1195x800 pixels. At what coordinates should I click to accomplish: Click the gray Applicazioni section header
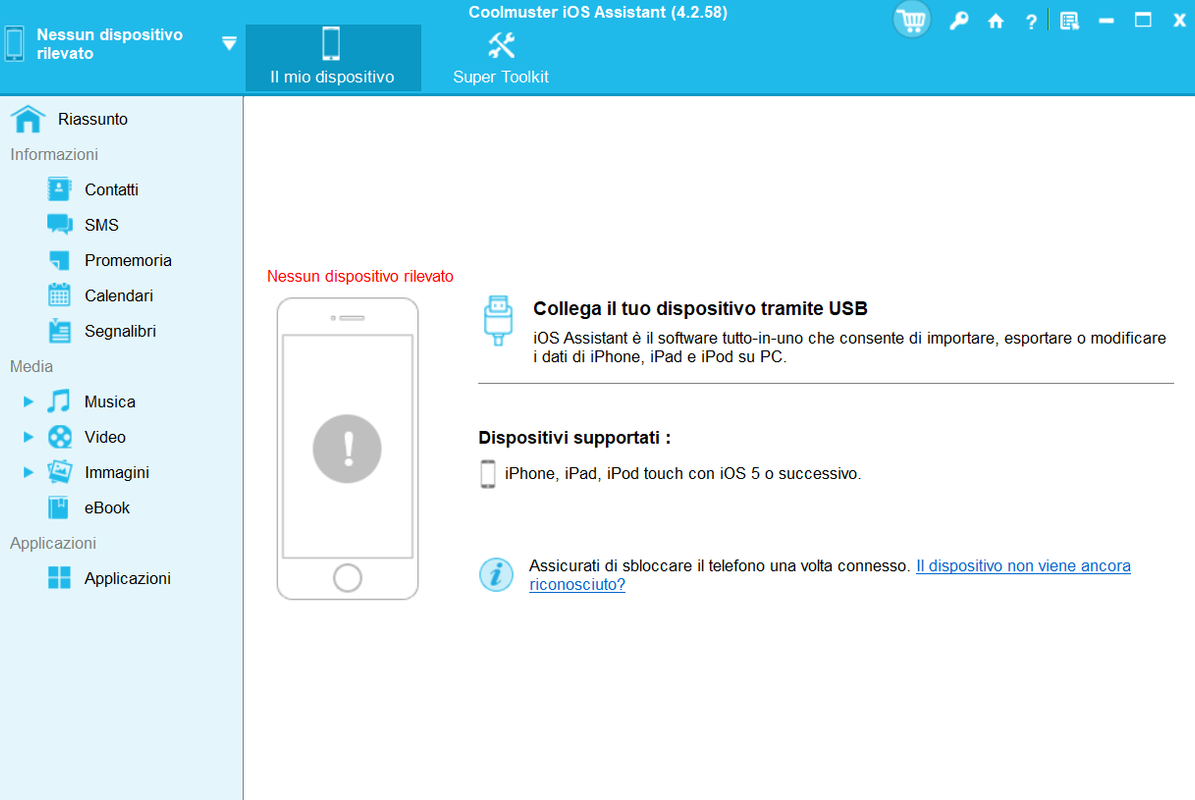[x=53, y=543]
